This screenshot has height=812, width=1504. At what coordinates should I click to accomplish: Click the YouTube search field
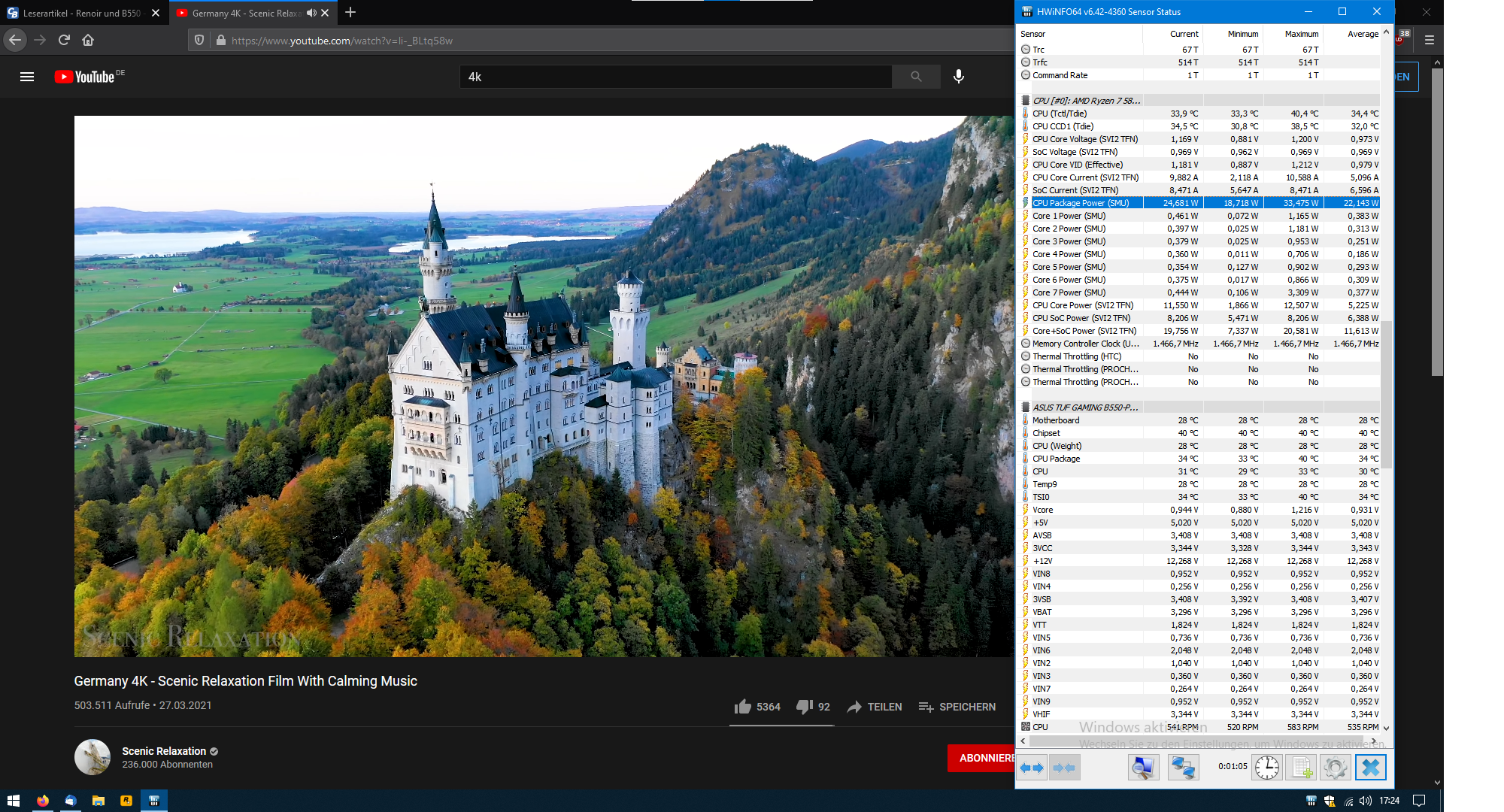[675, 77]
